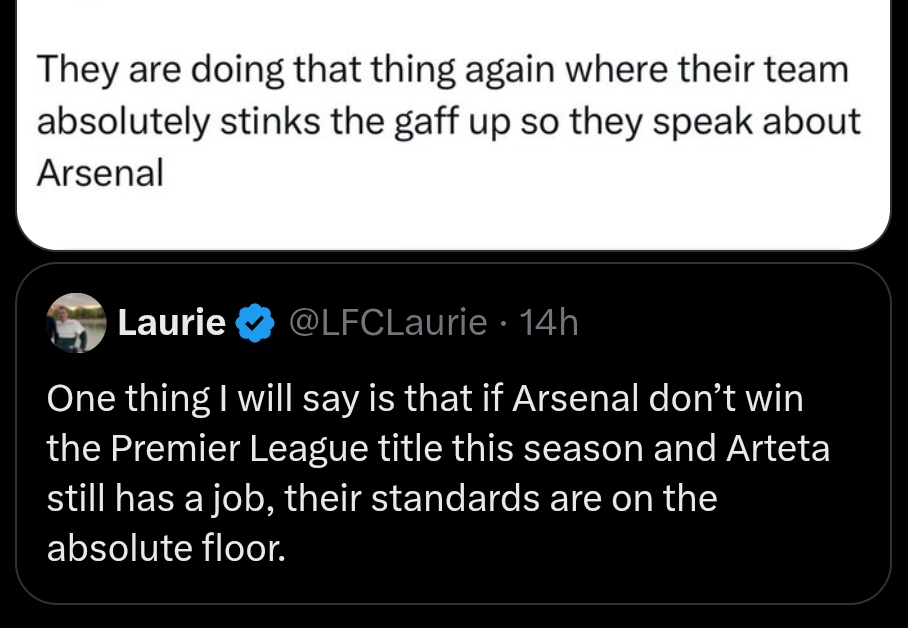The image size is (908, 628).
Task: Click "Arsenal don't win" in quoted tweet
Action: click(x=657, y=399)
